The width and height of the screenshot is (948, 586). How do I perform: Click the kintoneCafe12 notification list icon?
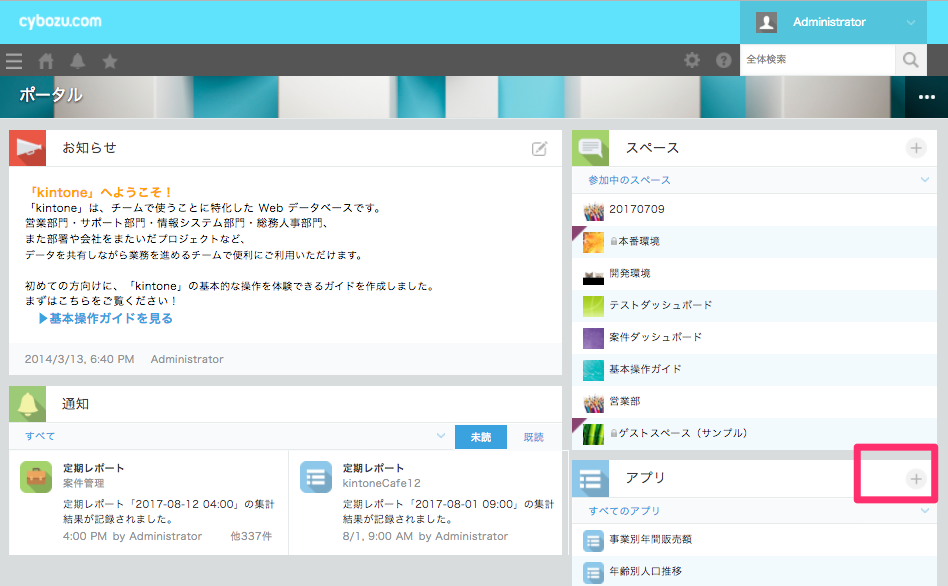tap(316, 477)
